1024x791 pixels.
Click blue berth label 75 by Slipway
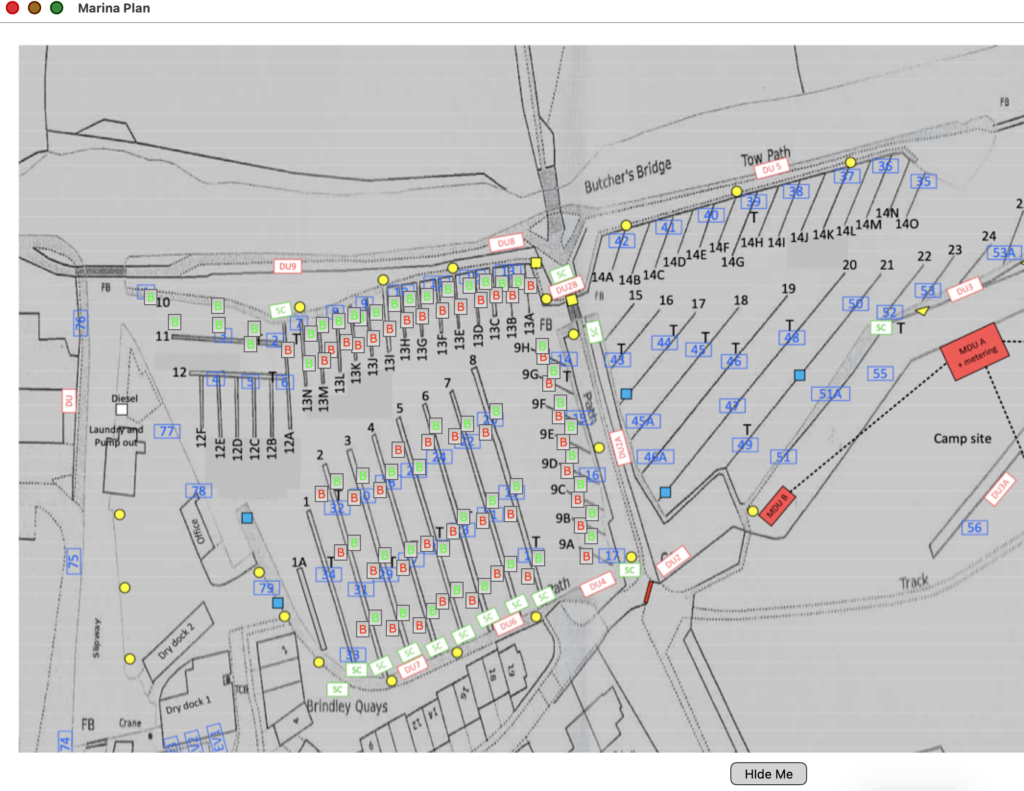(x=72, y=562)
